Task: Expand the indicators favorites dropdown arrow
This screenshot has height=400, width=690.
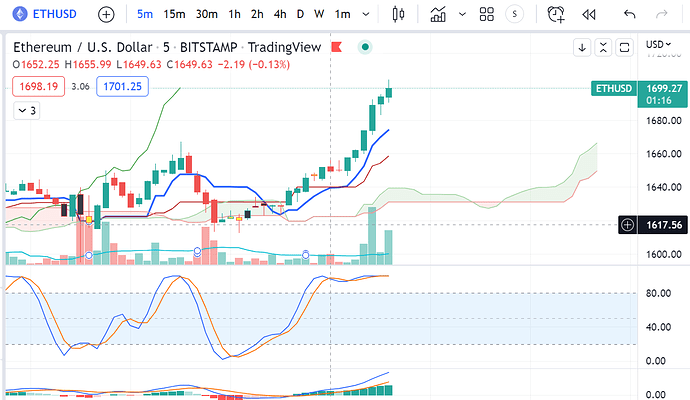Action: 462,15
